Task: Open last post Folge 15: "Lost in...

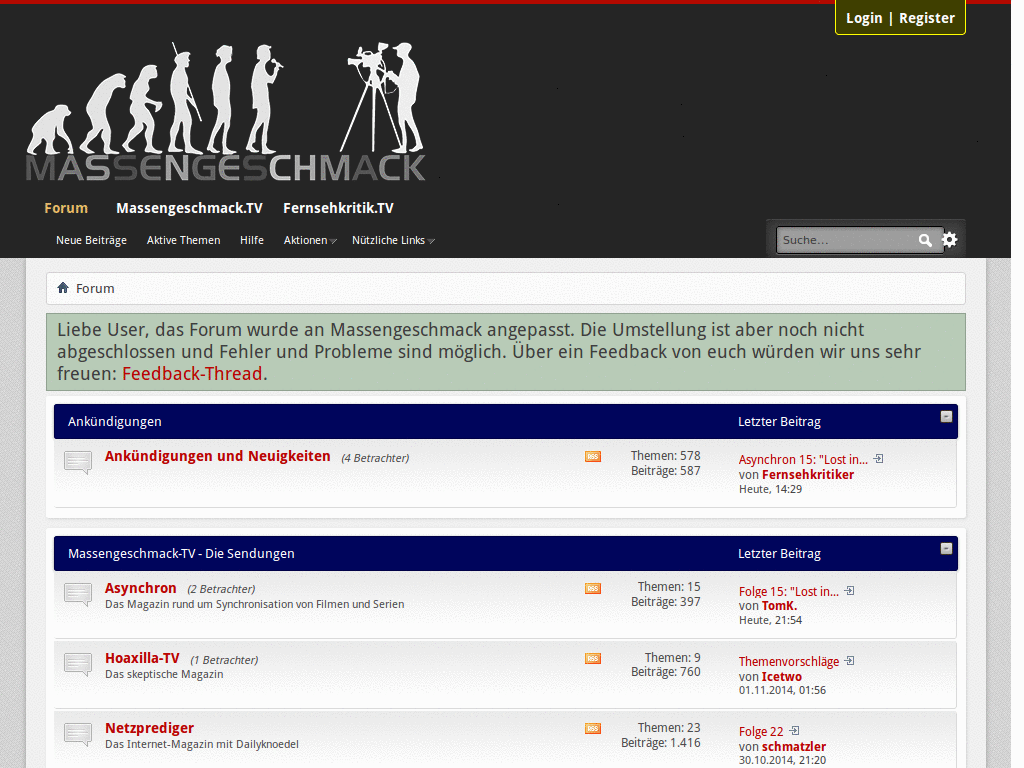Action: (x=789, y=592)
